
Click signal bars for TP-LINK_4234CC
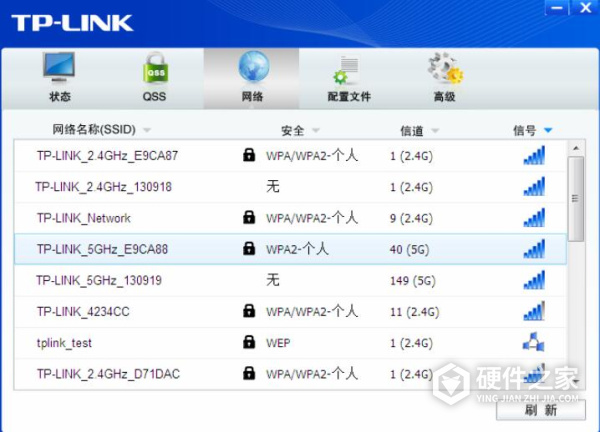click(534, 311)
